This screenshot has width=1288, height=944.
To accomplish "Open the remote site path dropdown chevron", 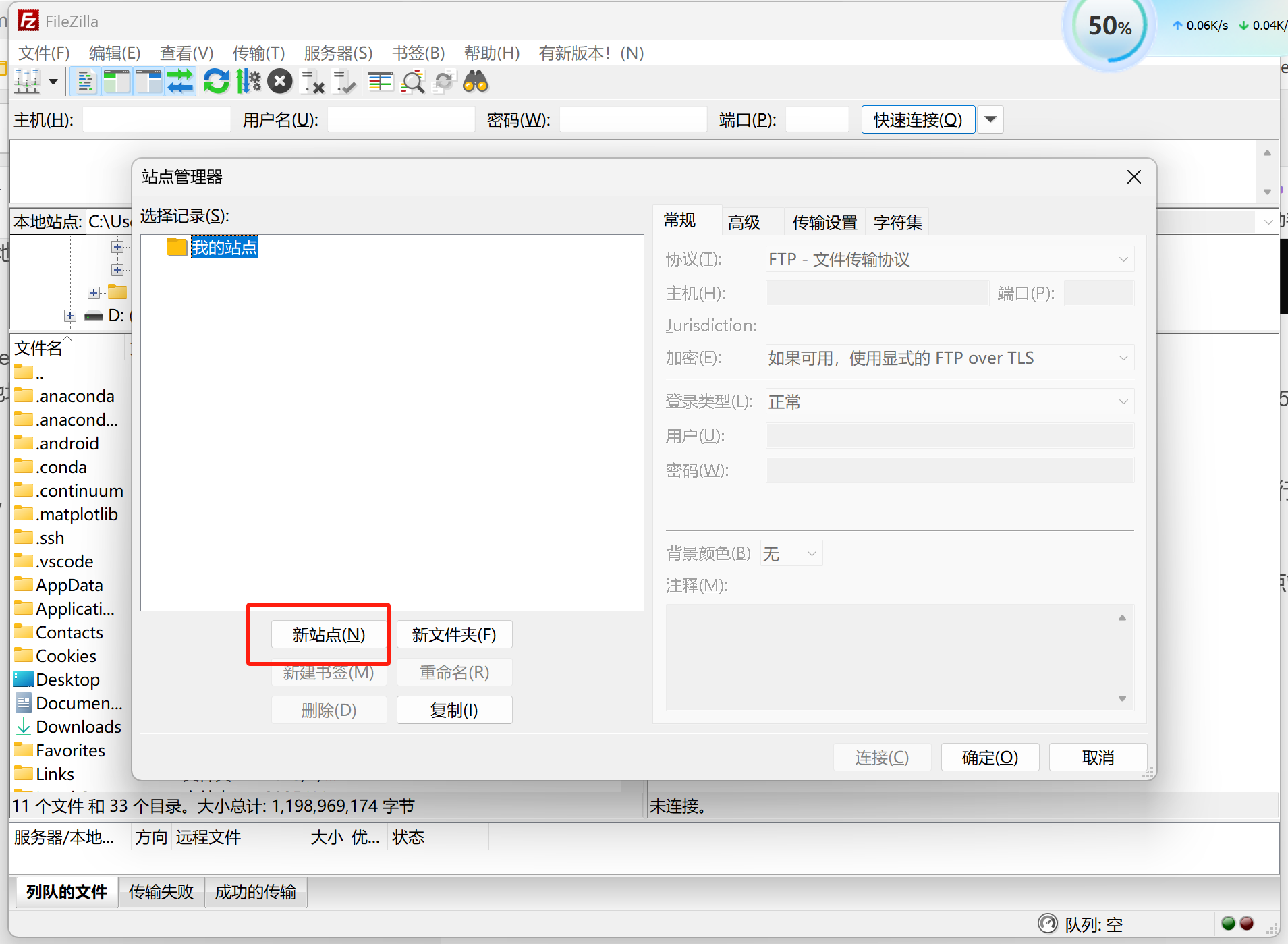I will click(1268, 221).
